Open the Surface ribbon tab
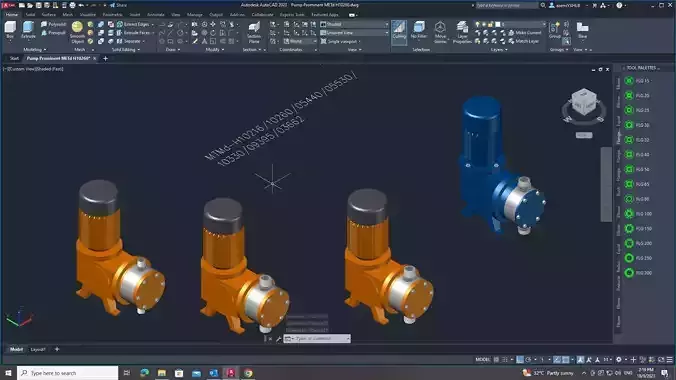Image resolution: width=676 pixels, height=380 pixels. pyautogui.click(x=49, y=15)
